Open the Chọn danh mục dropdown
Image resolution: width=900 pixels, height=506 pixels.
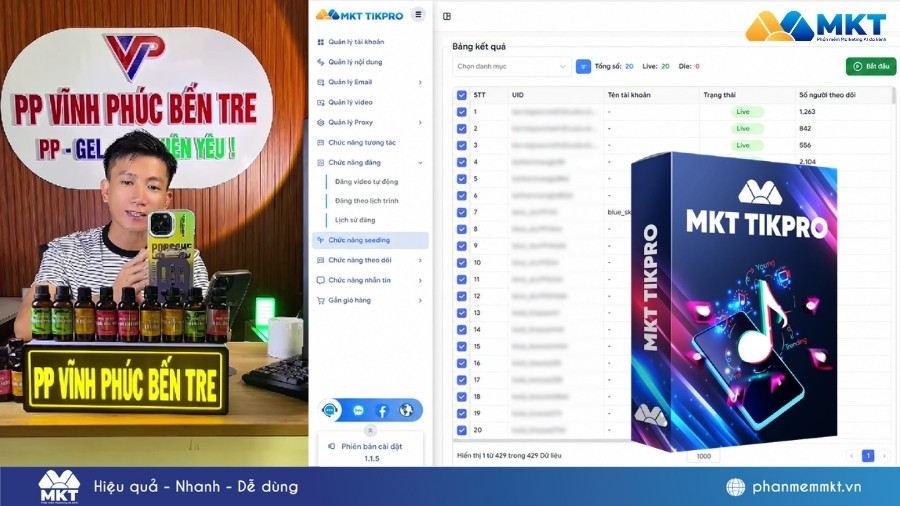511,67
